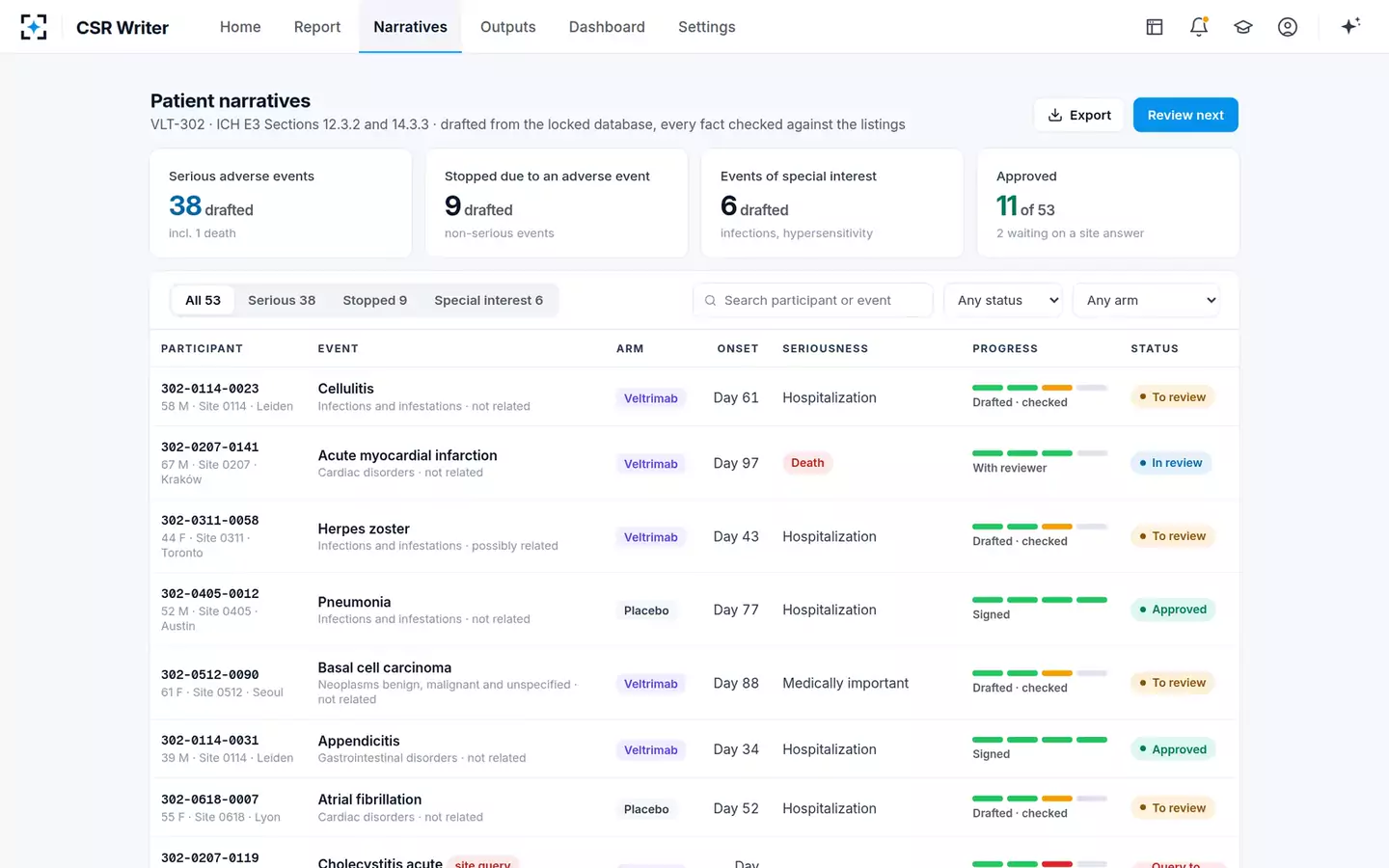This screenshot has width=1389, height=868.
Task: Open the Herpes zoster event
Action: pyautogui.click(x=364, y=529)
